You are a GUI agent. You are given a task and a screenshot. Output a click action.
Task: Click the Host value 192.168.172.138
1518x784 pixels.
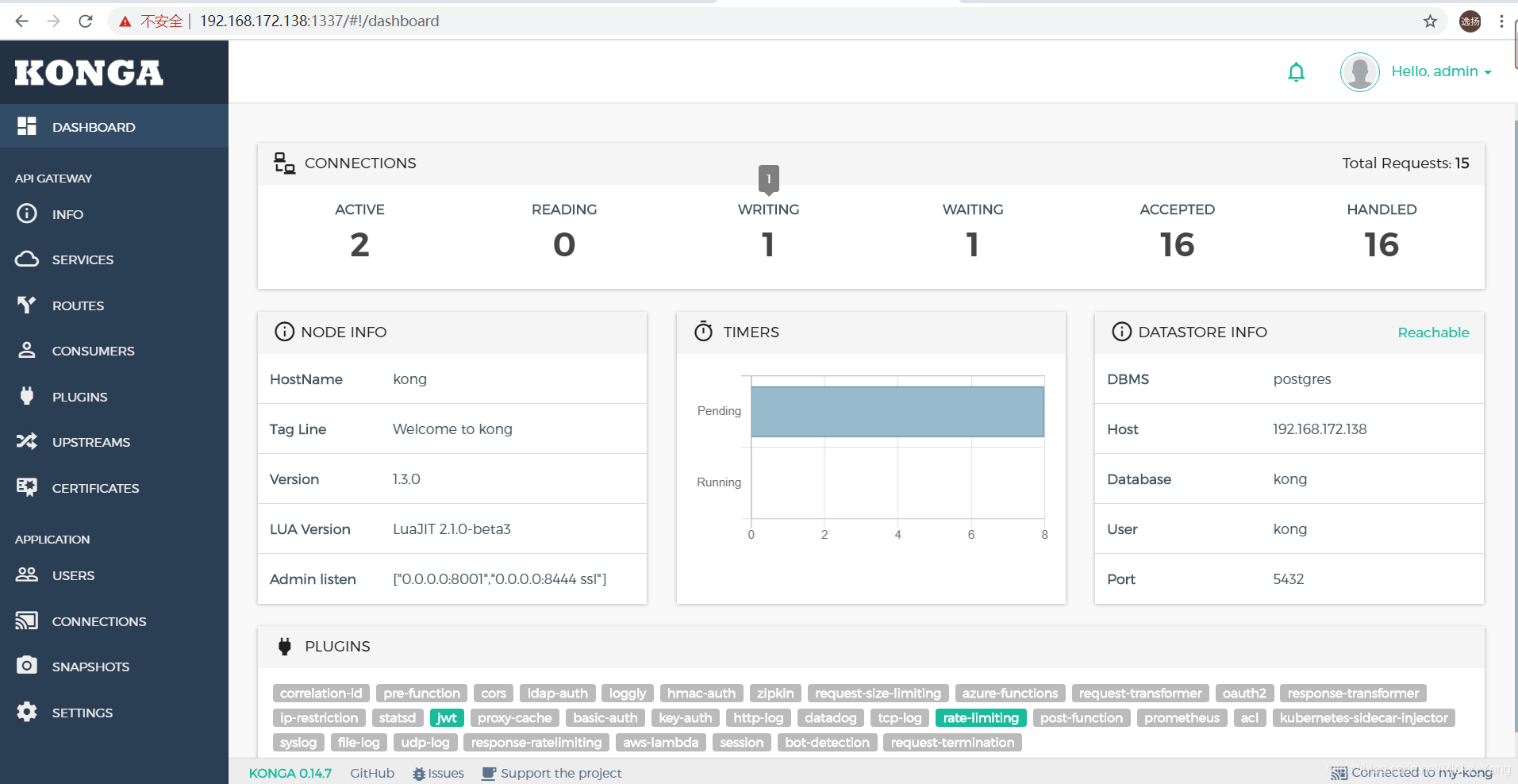pos(1320,429)
